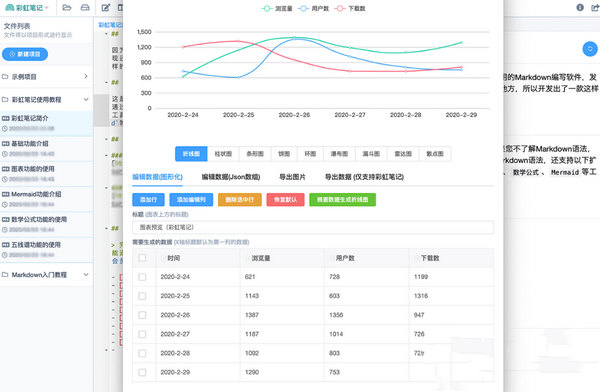Click the disk drive icon in toolbar

[x=85, y=8]
